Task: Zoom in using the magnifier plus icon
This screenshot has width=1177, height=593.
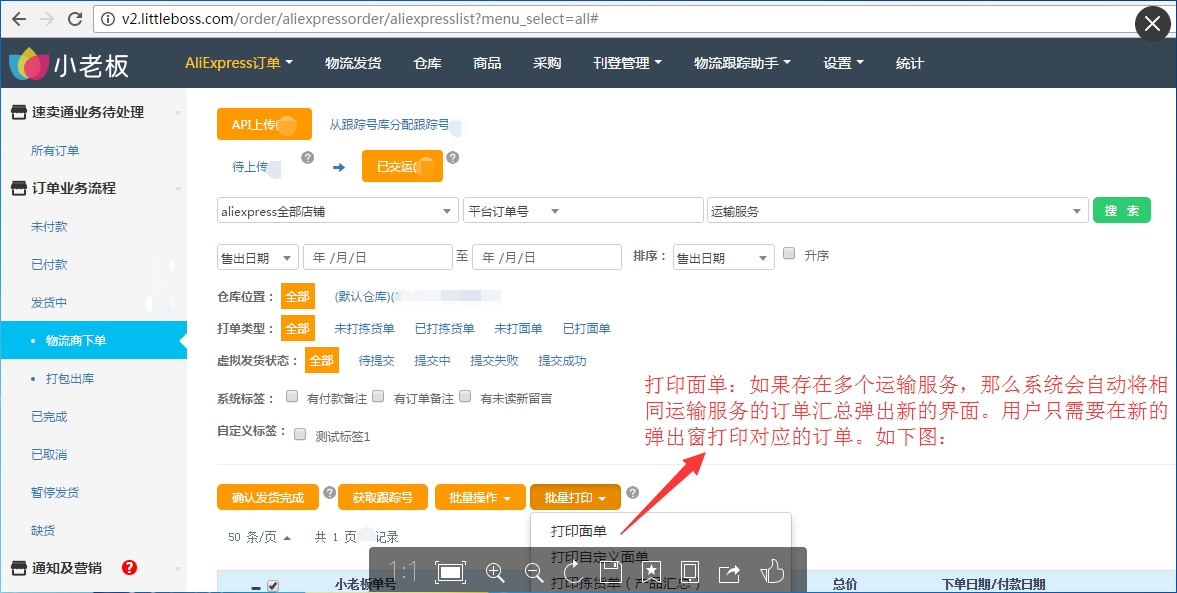Action: (x=495, y=573)
